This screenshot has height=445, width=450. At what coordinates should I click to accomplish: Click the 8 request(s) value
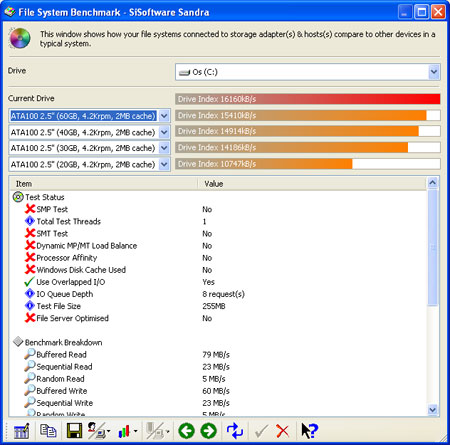tap(223, 294)
